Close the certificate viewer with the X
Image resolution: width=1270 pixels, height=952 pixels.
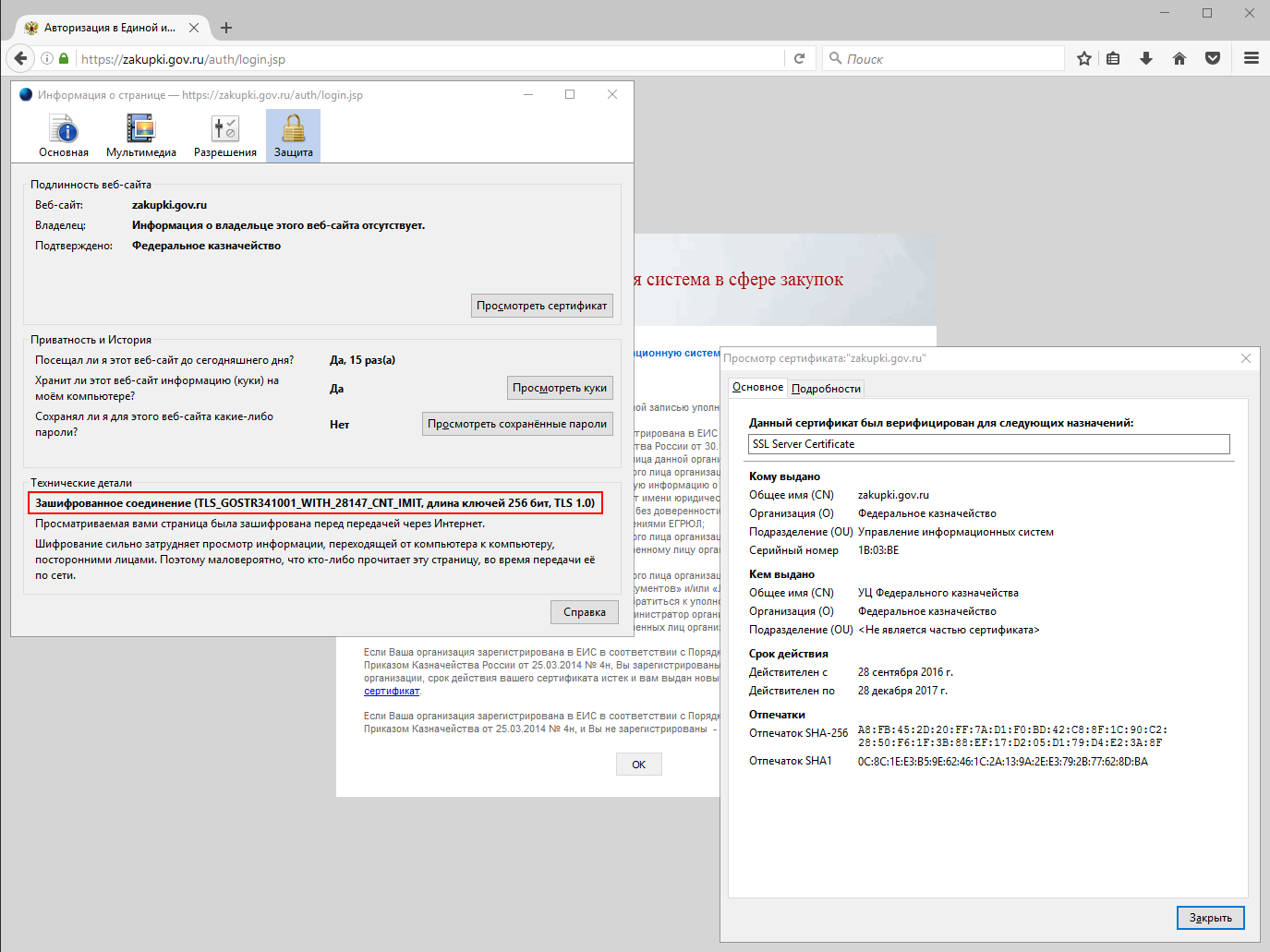[x=1246, y=358]
